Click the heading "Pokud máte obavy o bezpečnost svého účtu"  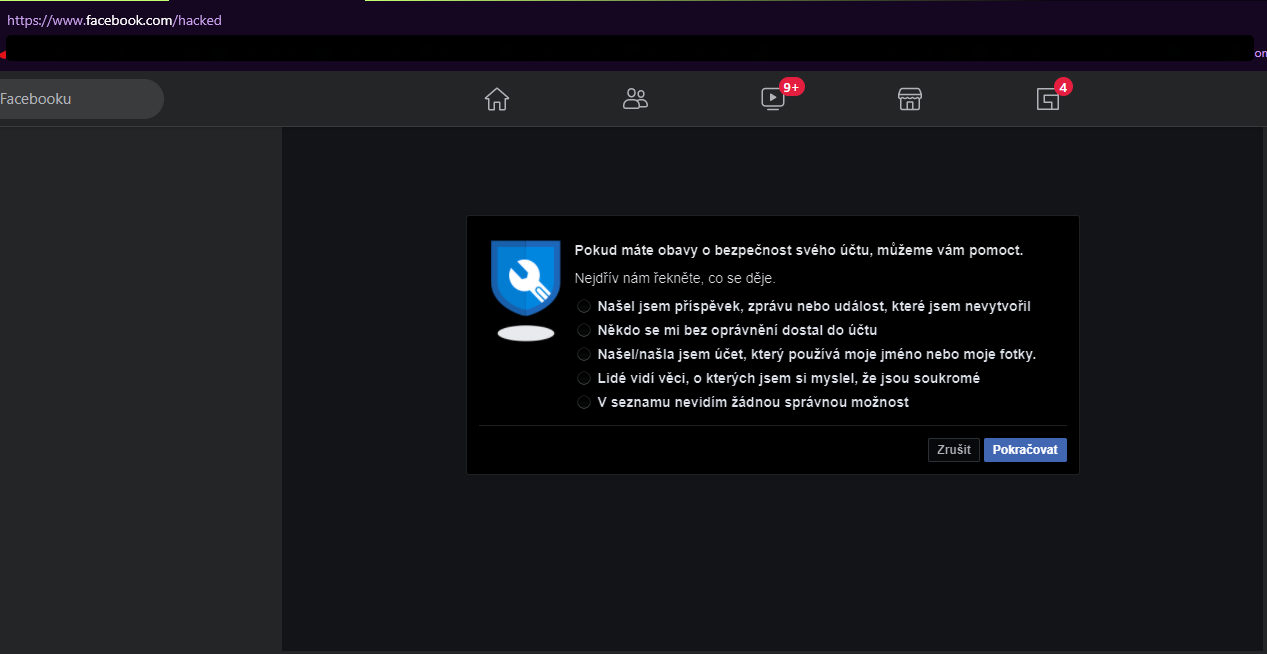[799, 250]
